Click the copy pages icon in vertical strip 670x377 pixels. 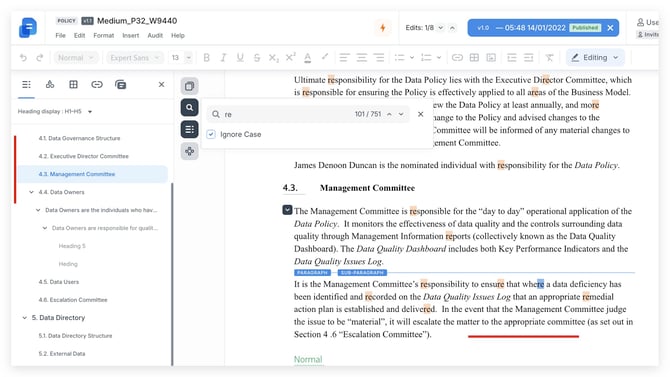(190, 86)
